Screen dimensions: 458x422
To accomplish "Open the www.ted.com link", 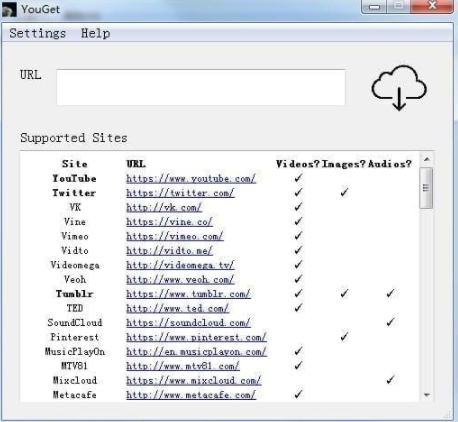I will 177,308.
